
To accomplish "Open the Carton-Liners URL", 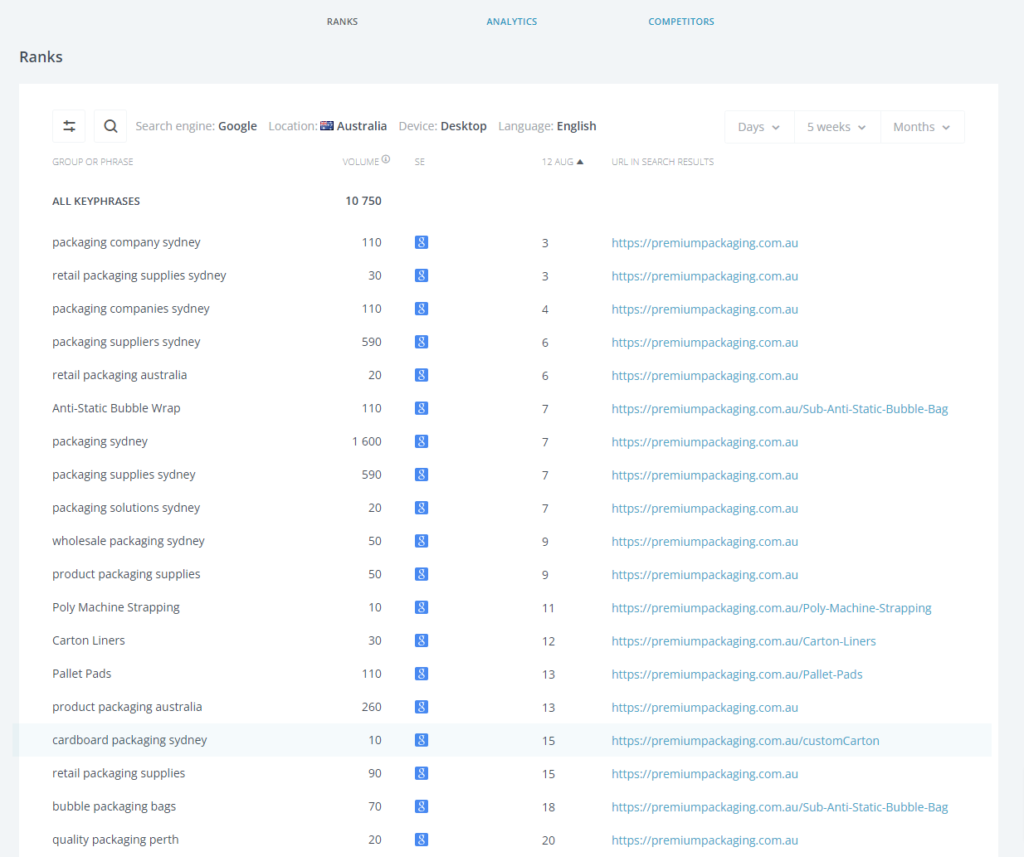I will pyautogui.click(x=744, y=641).
